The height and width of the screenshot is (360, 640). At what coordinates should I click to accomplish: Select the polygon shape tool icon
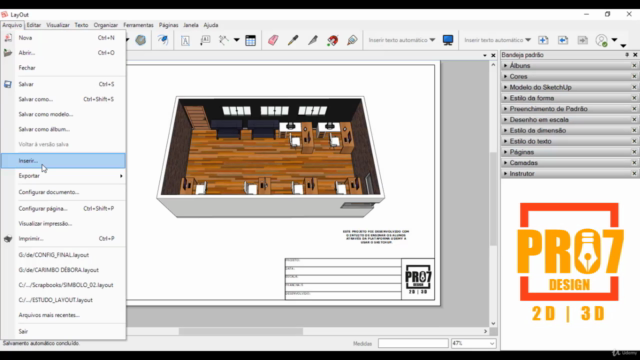140,40
